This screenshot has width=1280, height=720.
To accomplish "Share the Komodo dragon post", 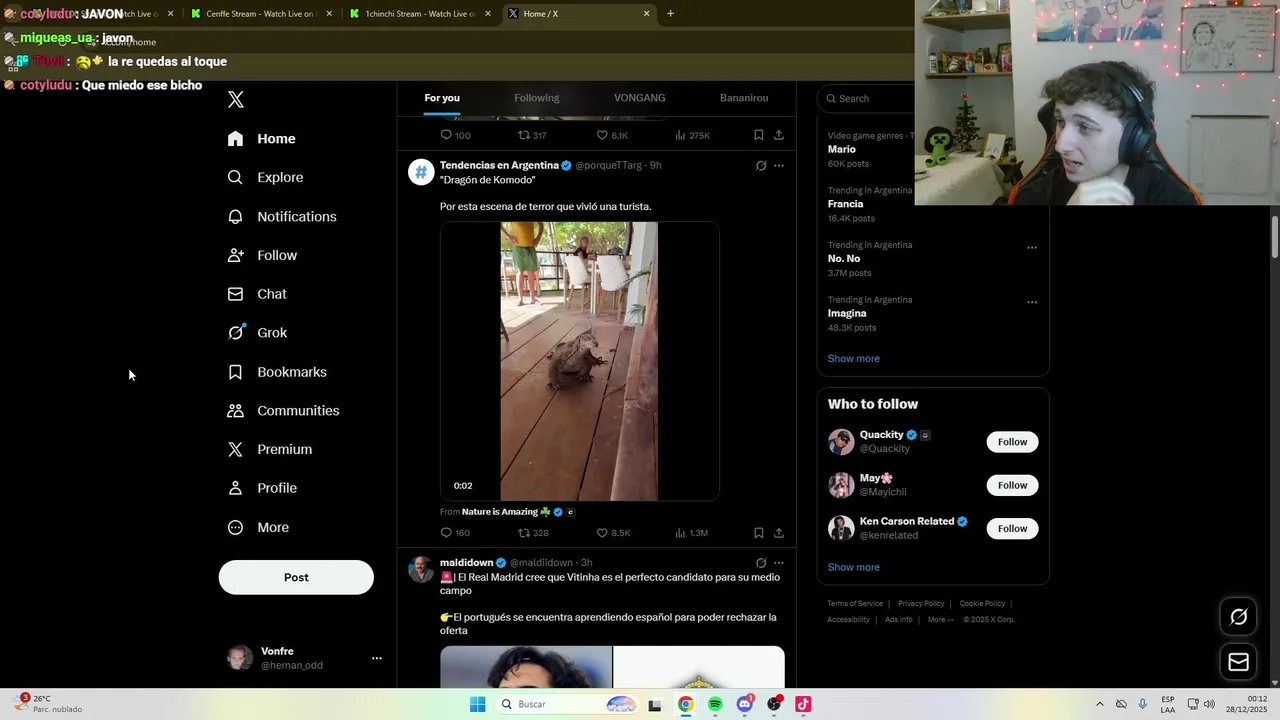I will [x=779, y=533].
